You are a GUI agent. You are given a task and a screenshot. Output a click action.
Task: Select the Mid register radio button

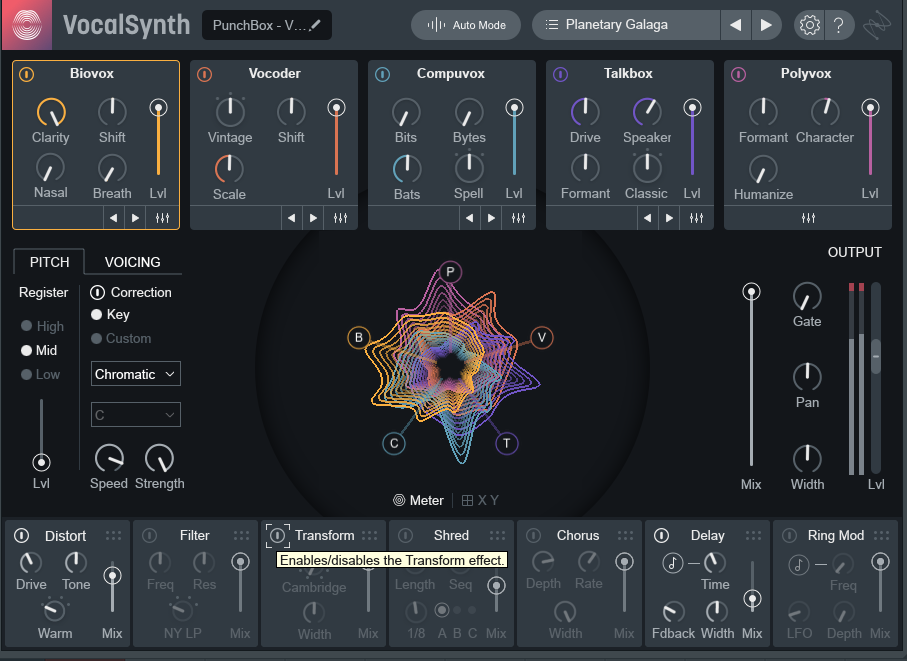point(26,350)
